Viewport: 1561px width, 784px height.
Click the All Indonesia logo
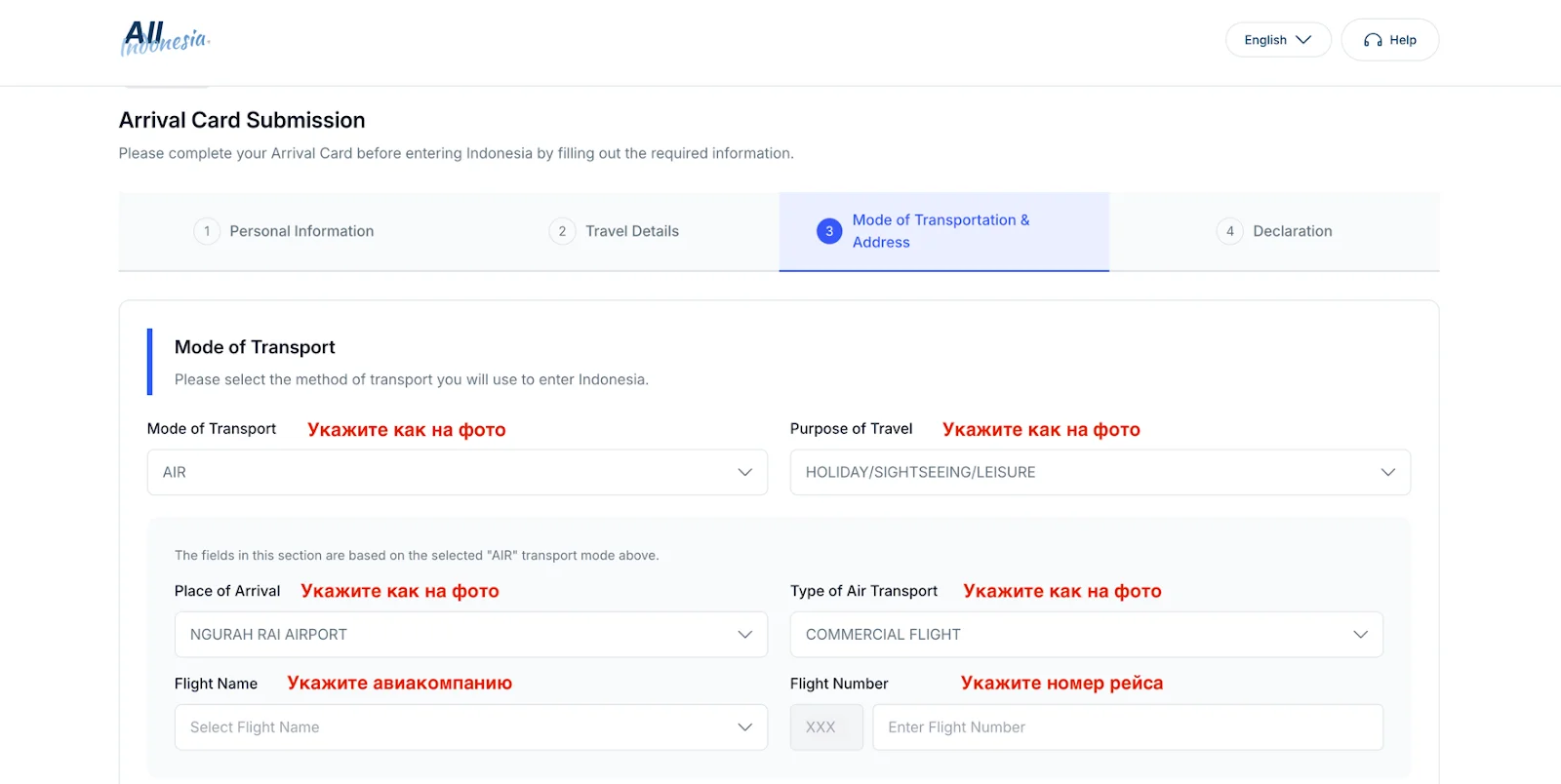164,39
